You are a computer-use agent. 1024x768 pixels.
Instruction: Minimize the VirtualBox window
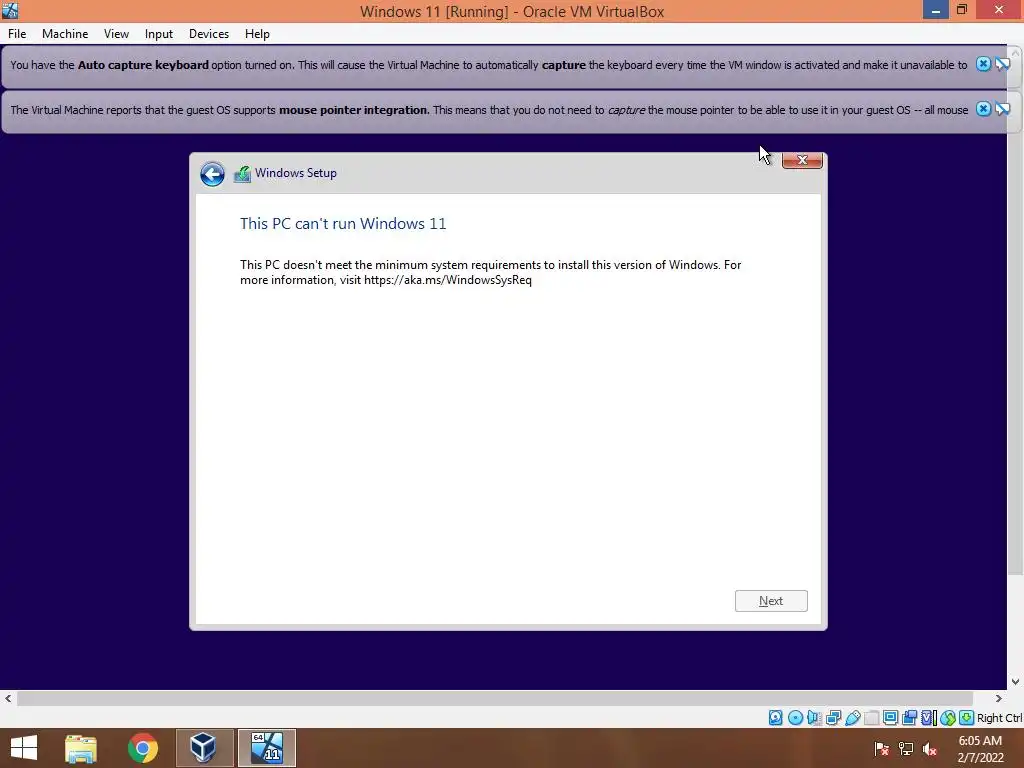click(935, 9)
